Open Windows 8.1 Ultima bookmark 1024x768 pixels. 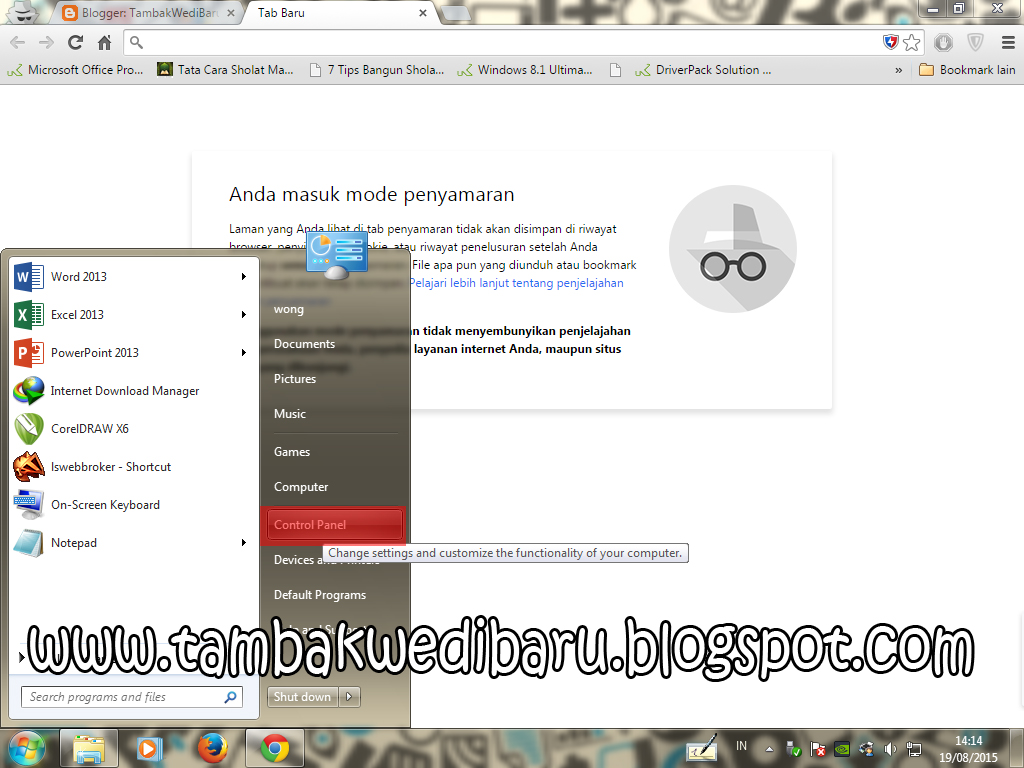click(x=525, y=70)
